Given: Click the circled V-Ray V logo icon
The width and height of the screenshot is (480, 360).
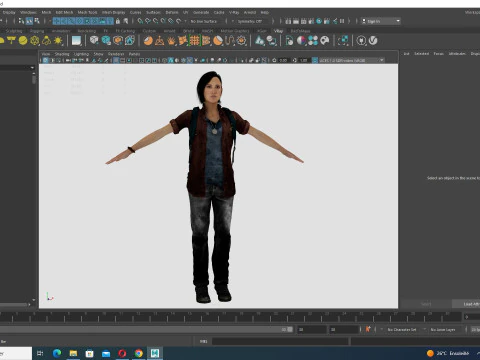Looking at the screenshot, I should click(373, 41).
